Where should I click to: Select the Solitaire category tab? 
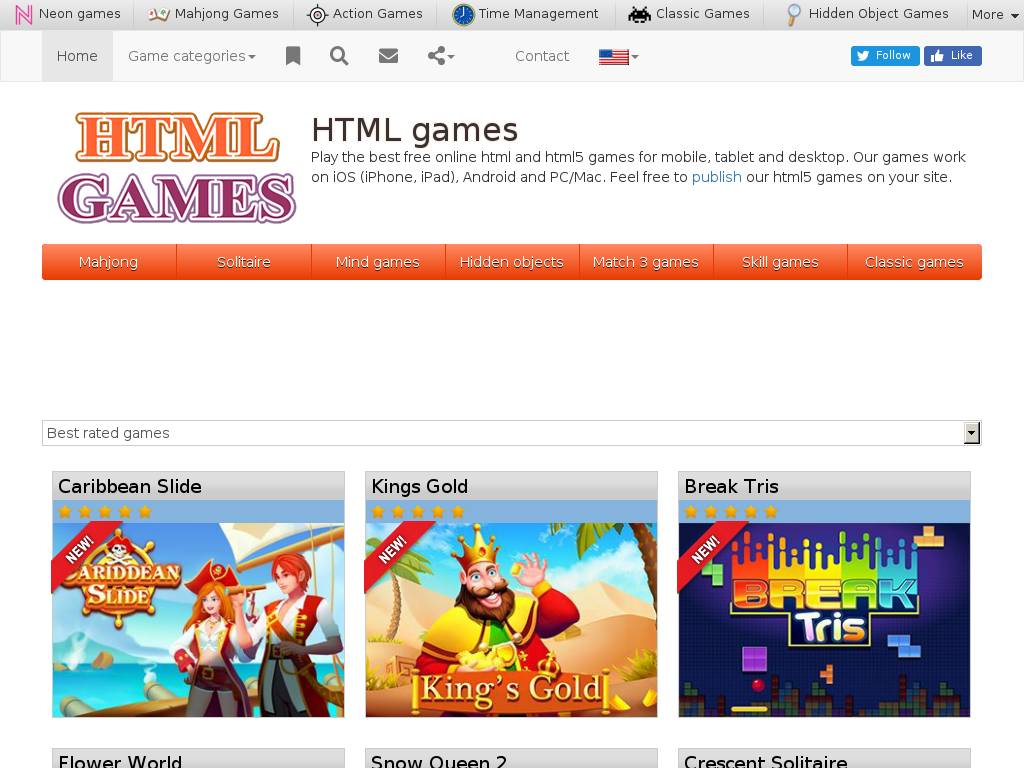pyautogui.click(x=244, y=262)
